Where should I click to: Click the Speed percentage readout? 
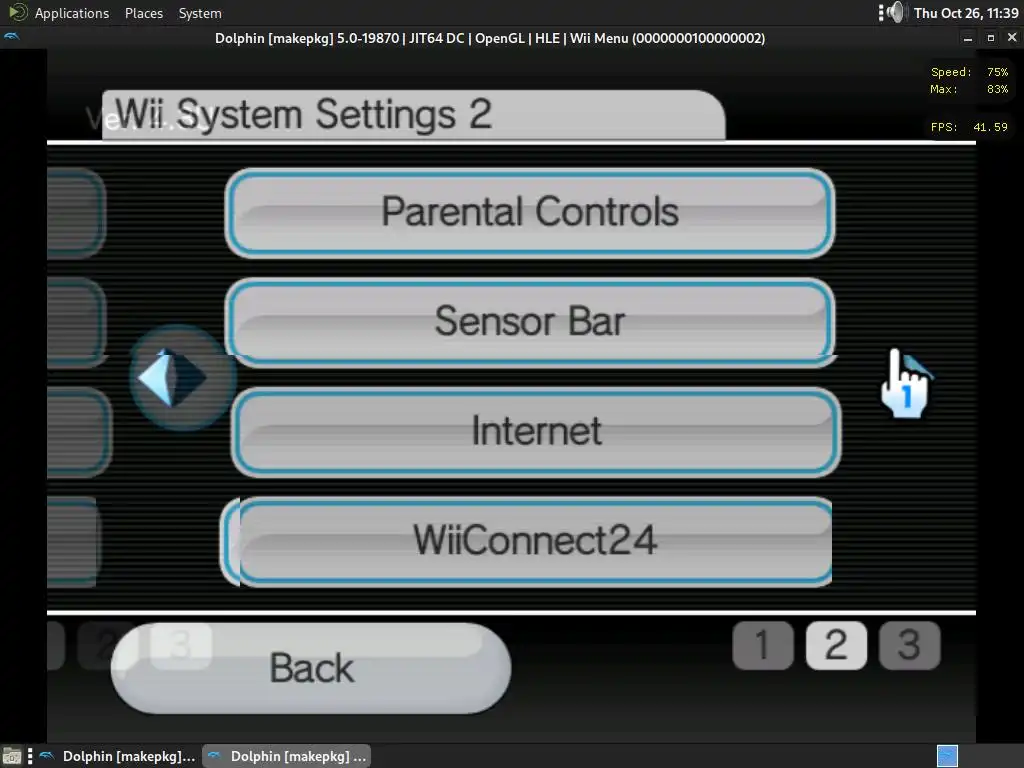997,72
